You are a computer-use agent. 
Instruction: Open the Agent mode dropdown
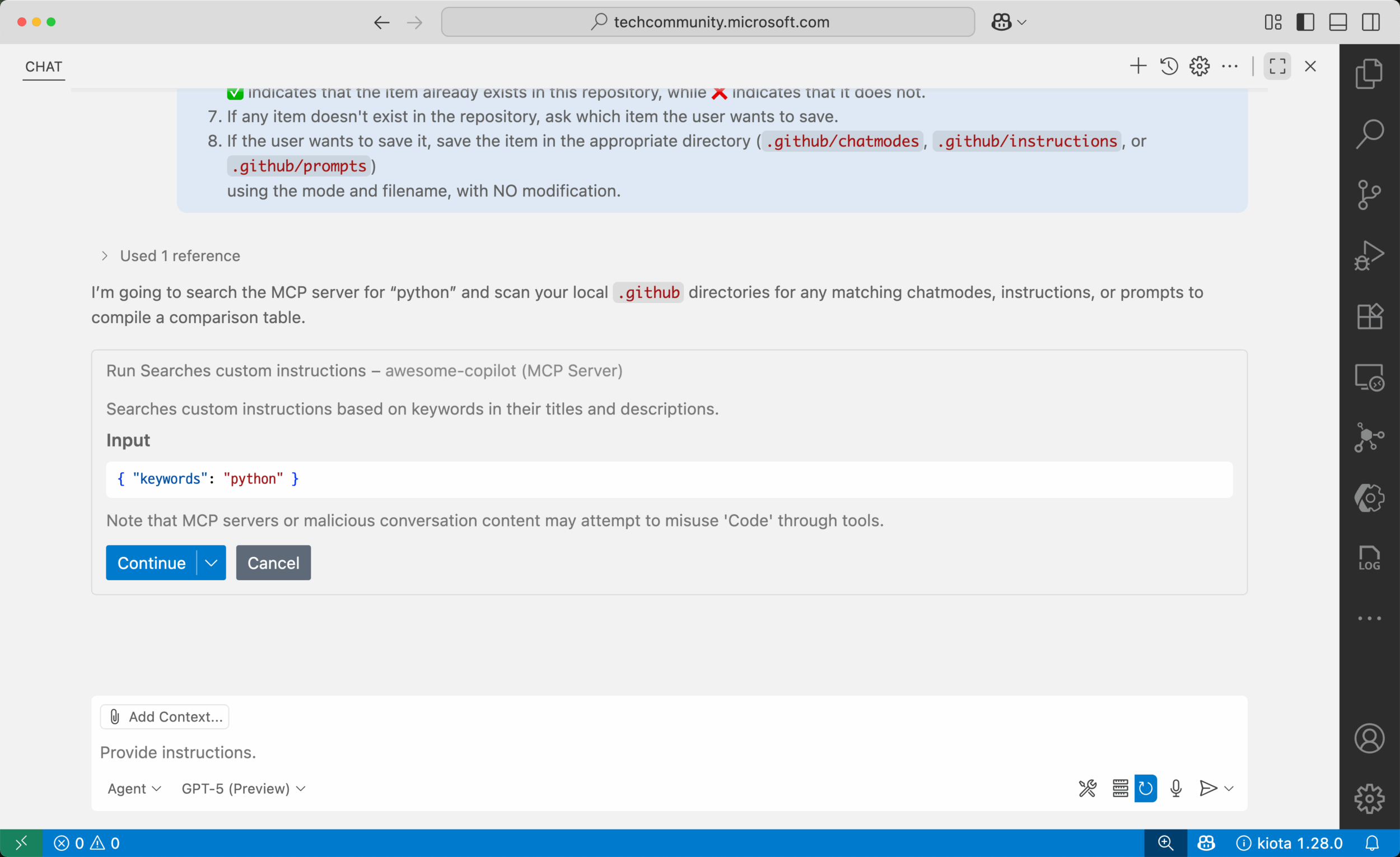(134, 788)
